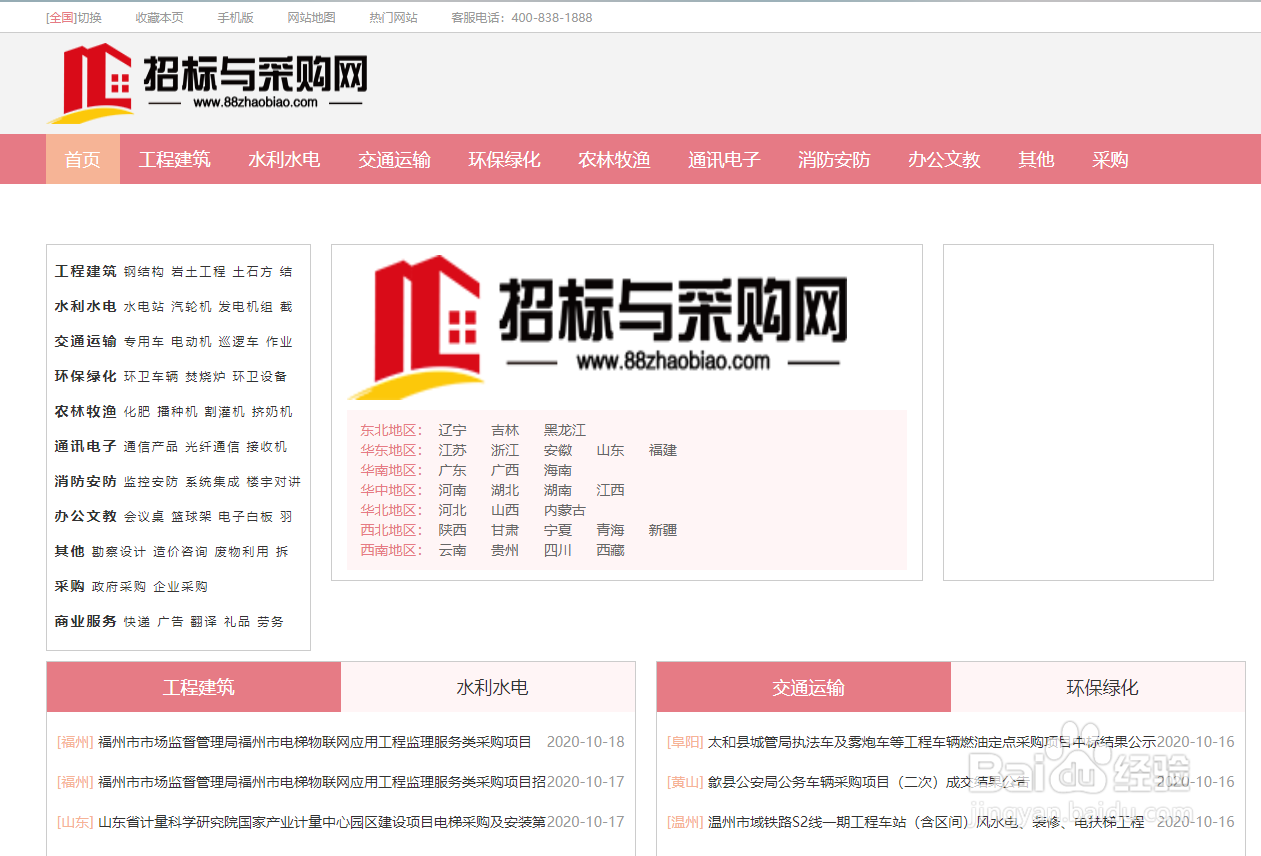This screenshot has width=1261, height=856.
Task: Click 环卫车辆 sidebar link
Action: click(151, 377)
